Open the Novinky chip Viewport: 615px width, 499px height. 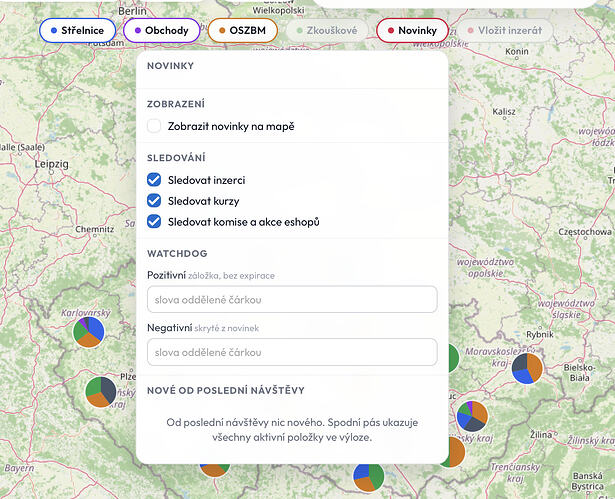click(412, 30)
